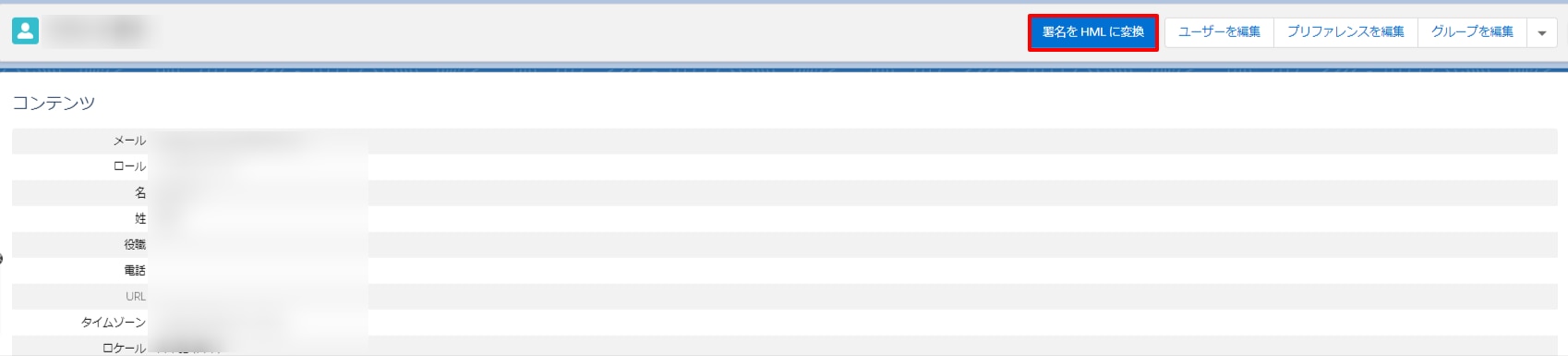Click the 名 field label
This screenshot has height=356, width=1568.
click(140, 192)
